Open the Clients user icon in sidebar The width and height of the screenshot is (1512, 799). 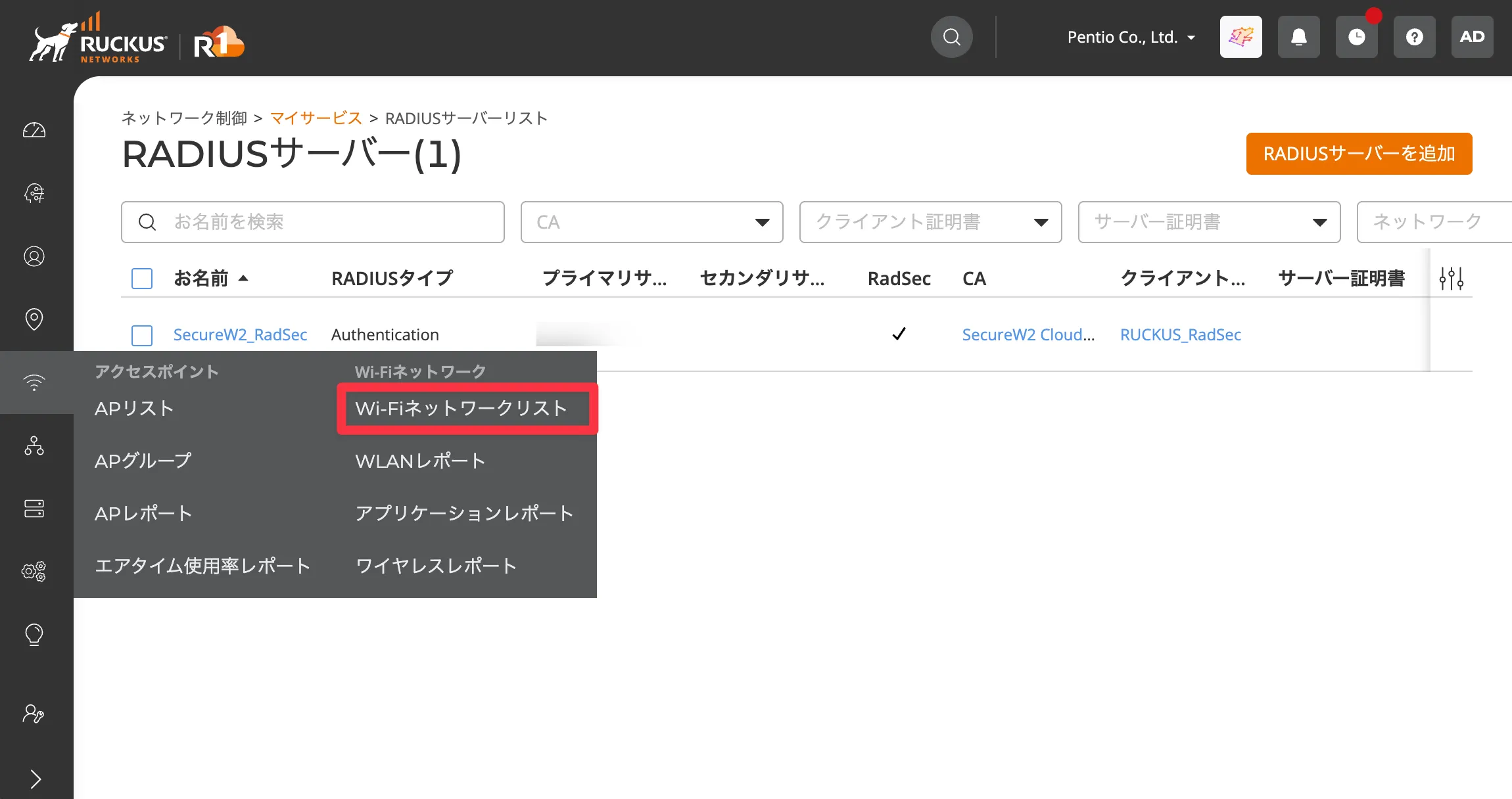click(34, 256)
